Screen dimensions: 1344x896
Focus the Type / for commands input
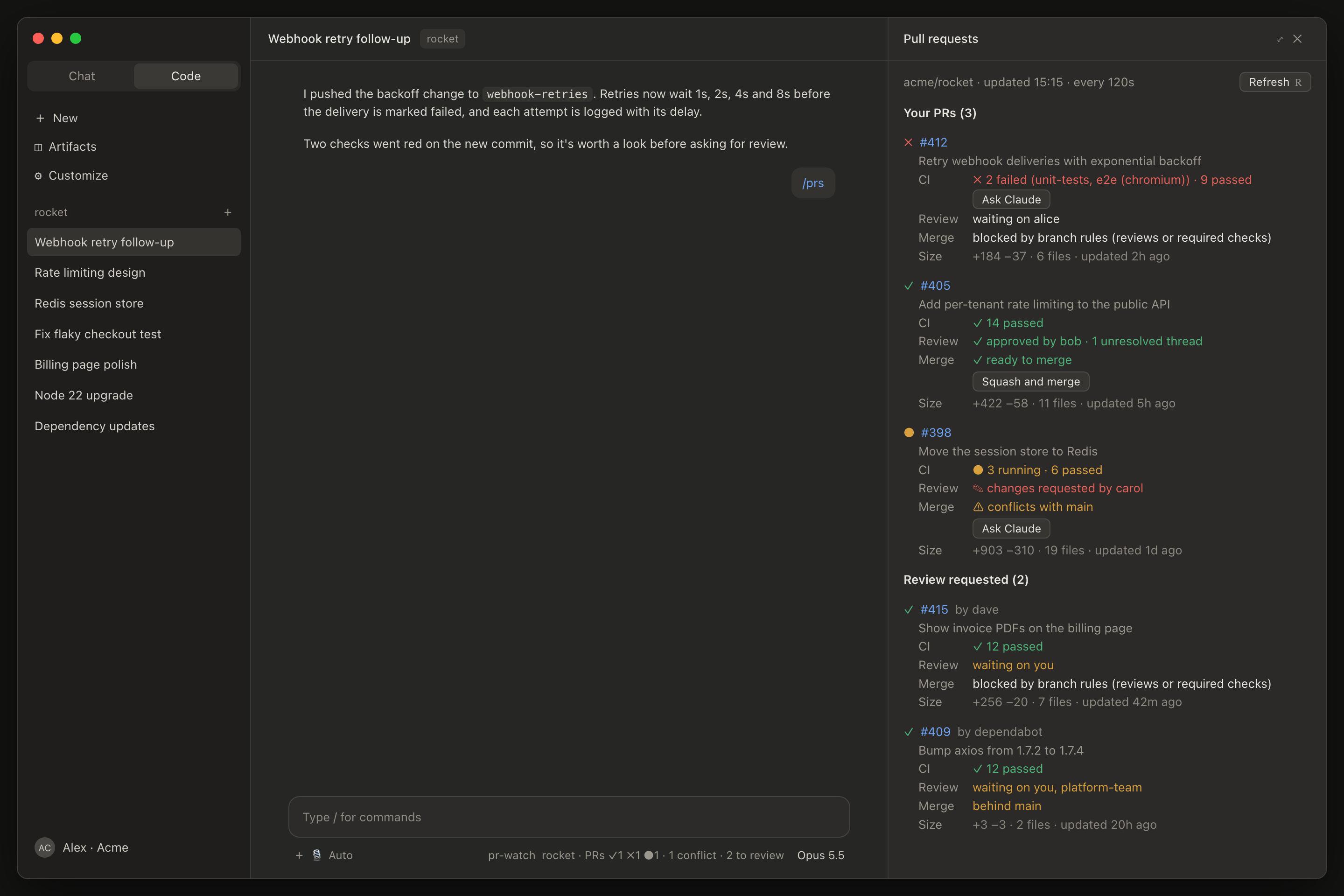coord(569,817)
